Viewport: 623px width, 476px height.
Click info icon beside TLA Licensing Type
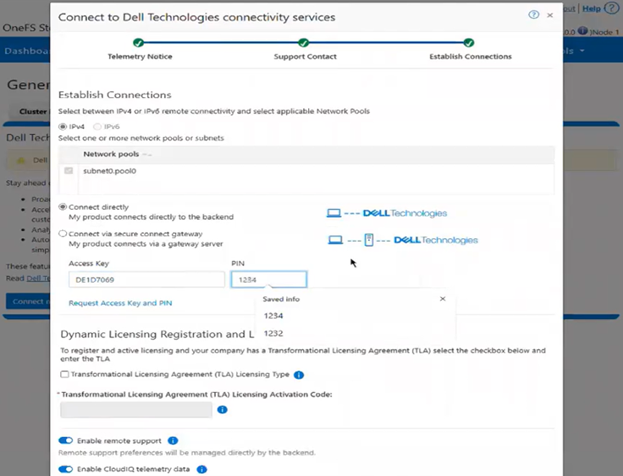click(x=299, y=375)
